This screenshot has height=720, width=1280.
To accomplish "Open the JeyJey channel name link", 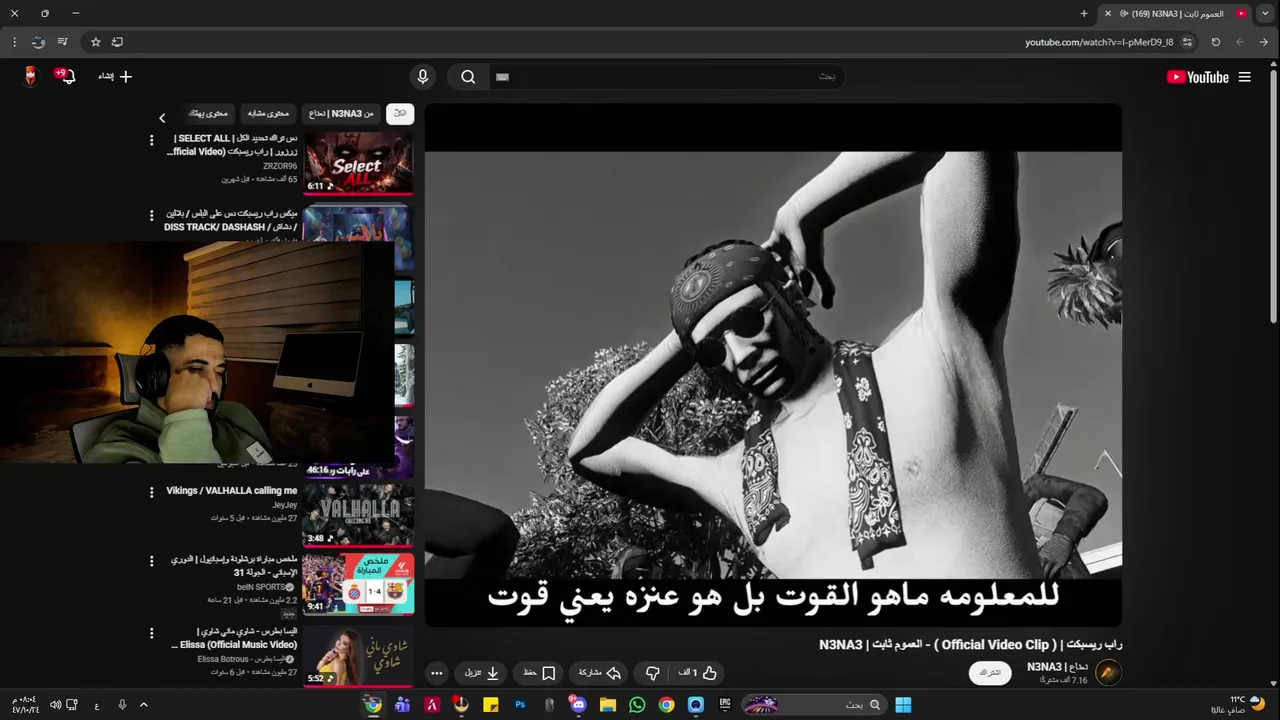I will (x=284, y=505).
